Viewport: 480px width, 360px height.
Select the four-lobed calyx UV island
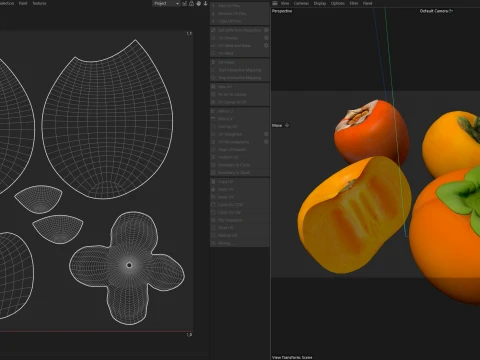pyautogui.click(x=128, y=267)
